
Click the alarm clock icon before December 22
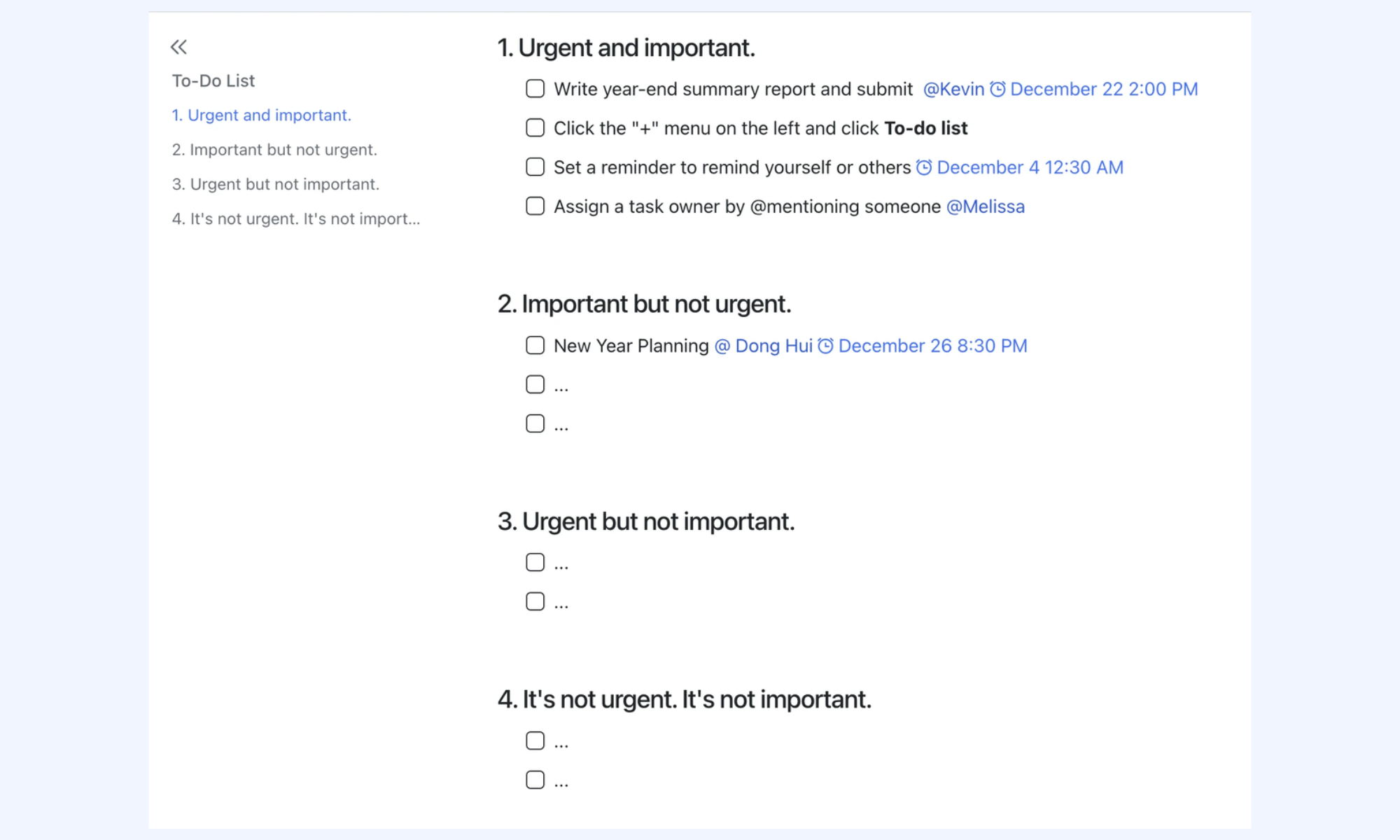point(997,89)
